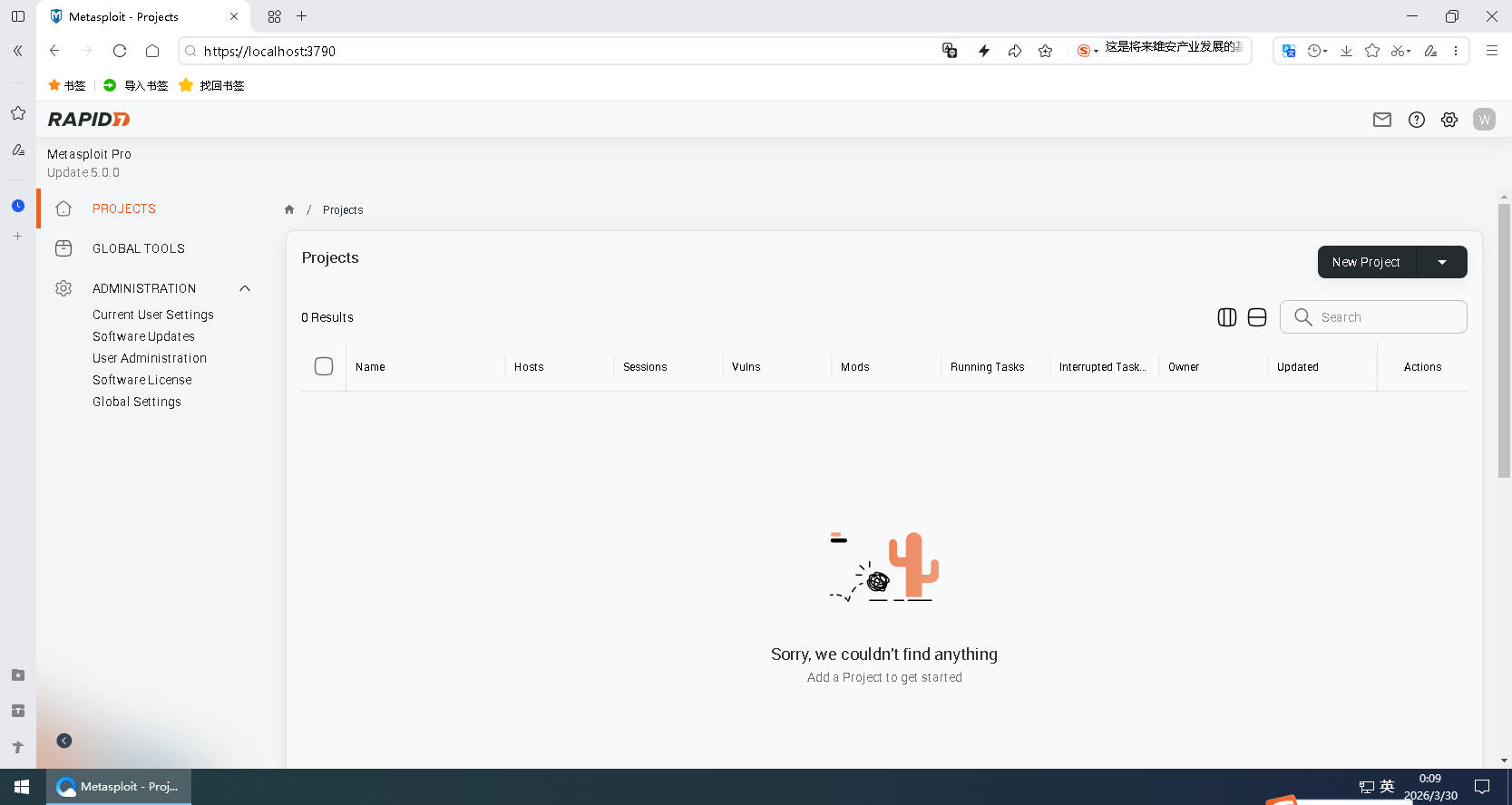Viewport: 1512px width, 805px height.
Task: Open the New Project dropdown arrow
Action: click(1441, 262)
